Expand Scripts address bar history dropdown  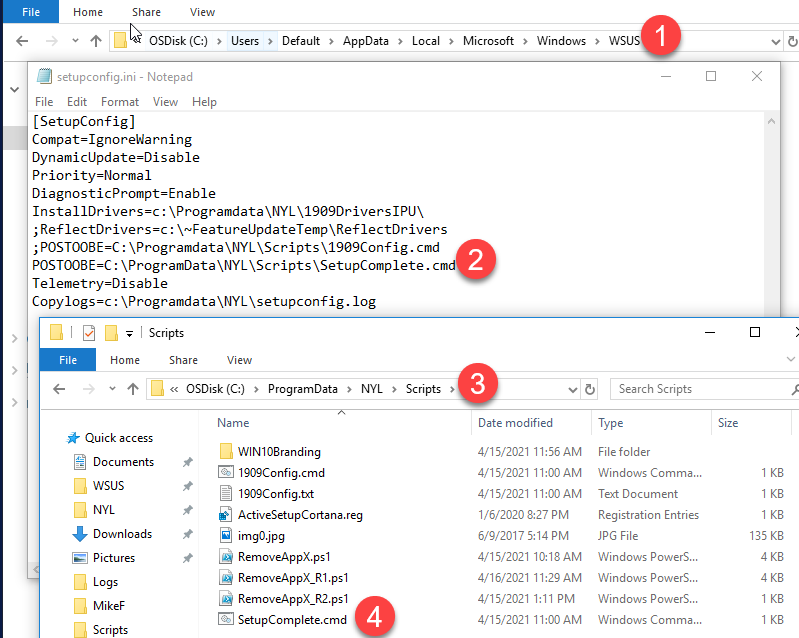point(573,389)
